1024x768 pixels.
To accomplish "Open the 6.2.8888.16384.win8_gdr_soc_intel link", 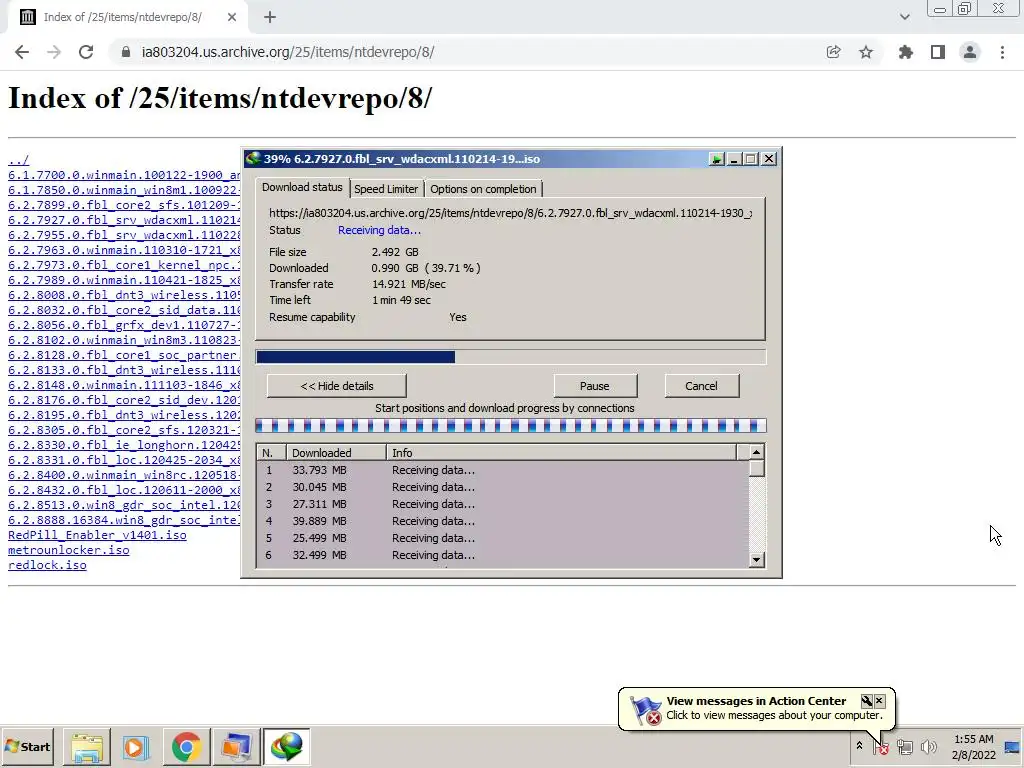I will 124,520.
